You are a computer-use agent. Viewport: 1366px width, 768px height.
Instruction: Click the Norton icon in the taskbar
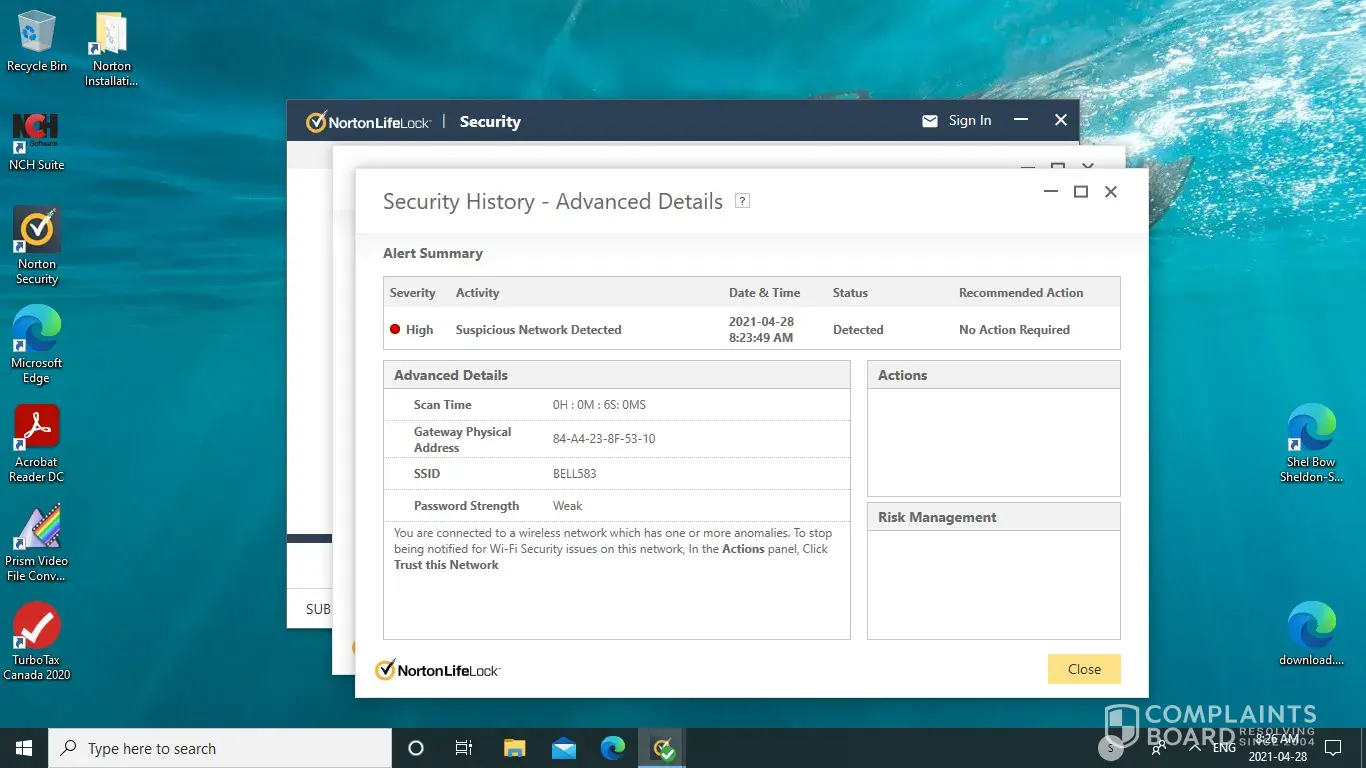tap(663, 748)
